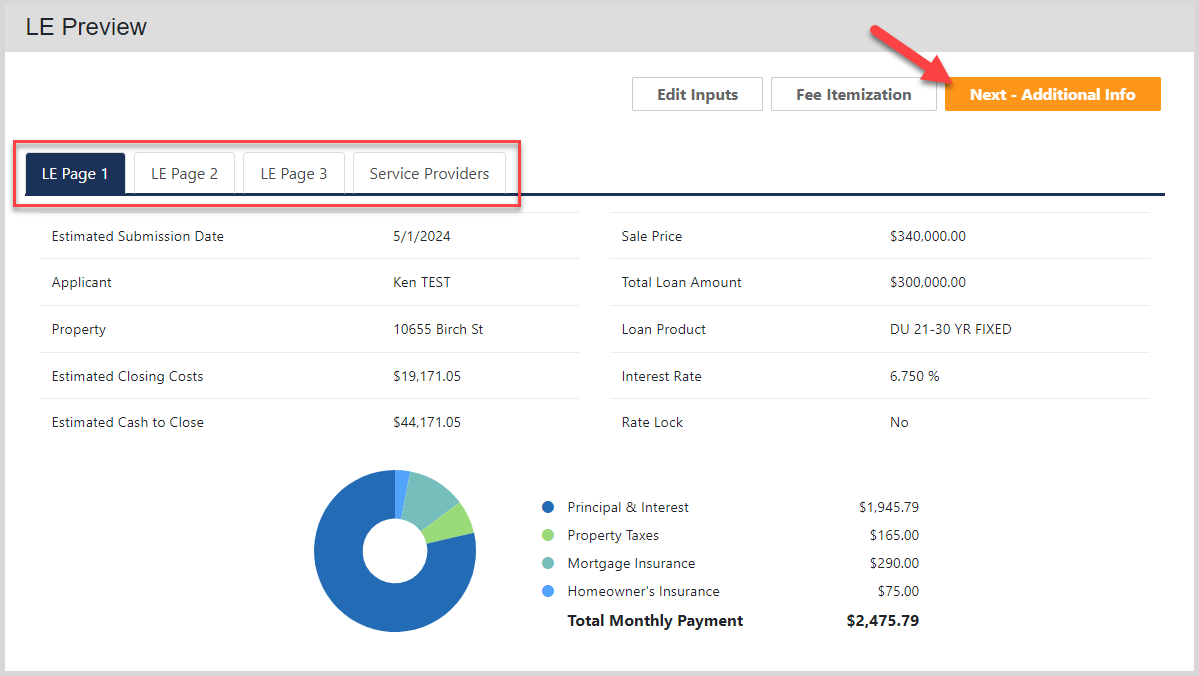This screenshot has height=676, width=1199.
Task: Click the LE Preview heading
Action: [86, 27]
